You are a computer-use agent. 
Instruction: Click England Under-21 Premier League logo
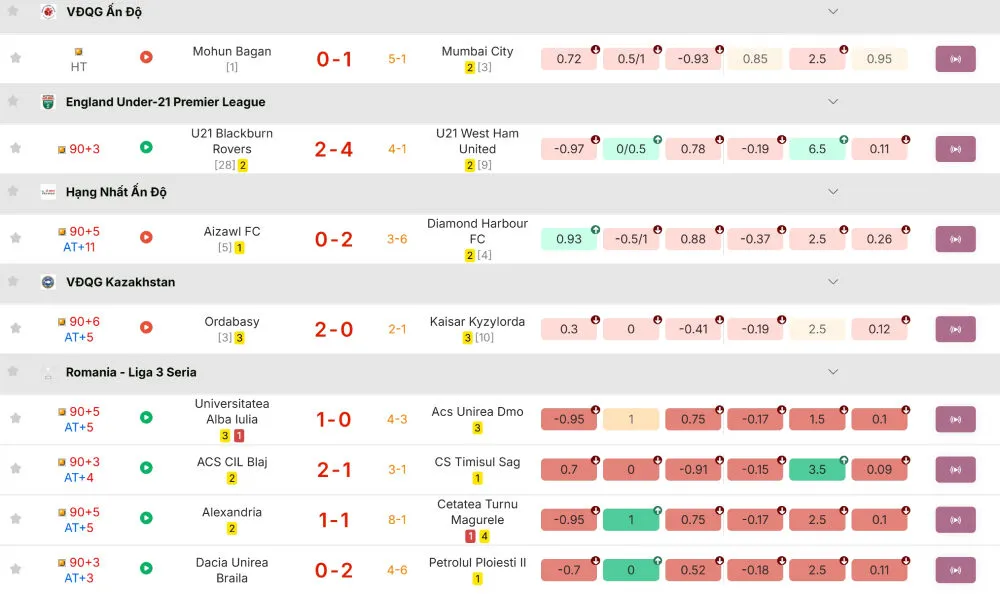[48, 102]
